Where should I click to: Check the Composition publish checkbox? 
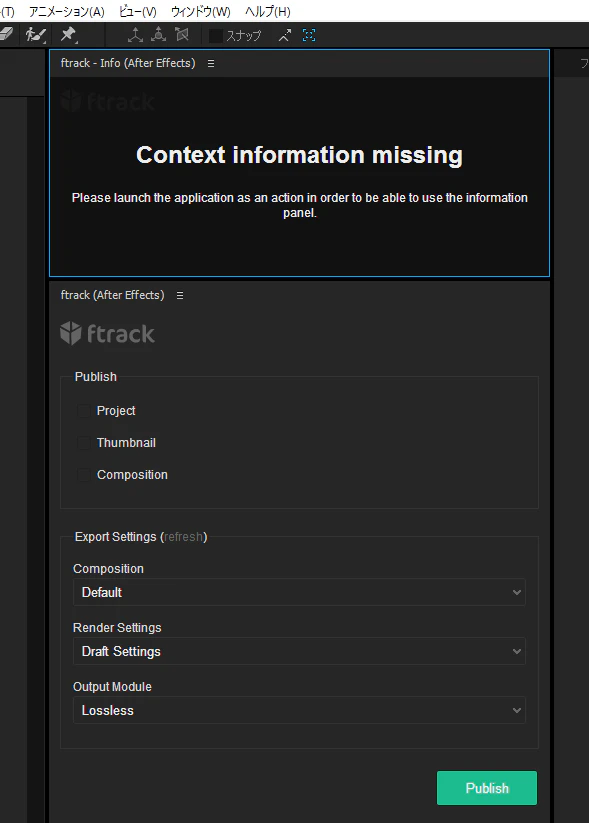[x=84, y=475]
